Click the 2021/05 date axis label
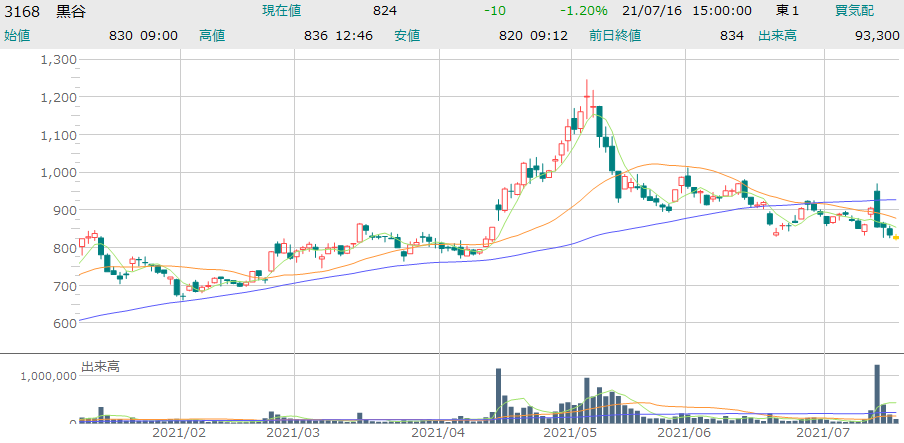 [570, 433]
